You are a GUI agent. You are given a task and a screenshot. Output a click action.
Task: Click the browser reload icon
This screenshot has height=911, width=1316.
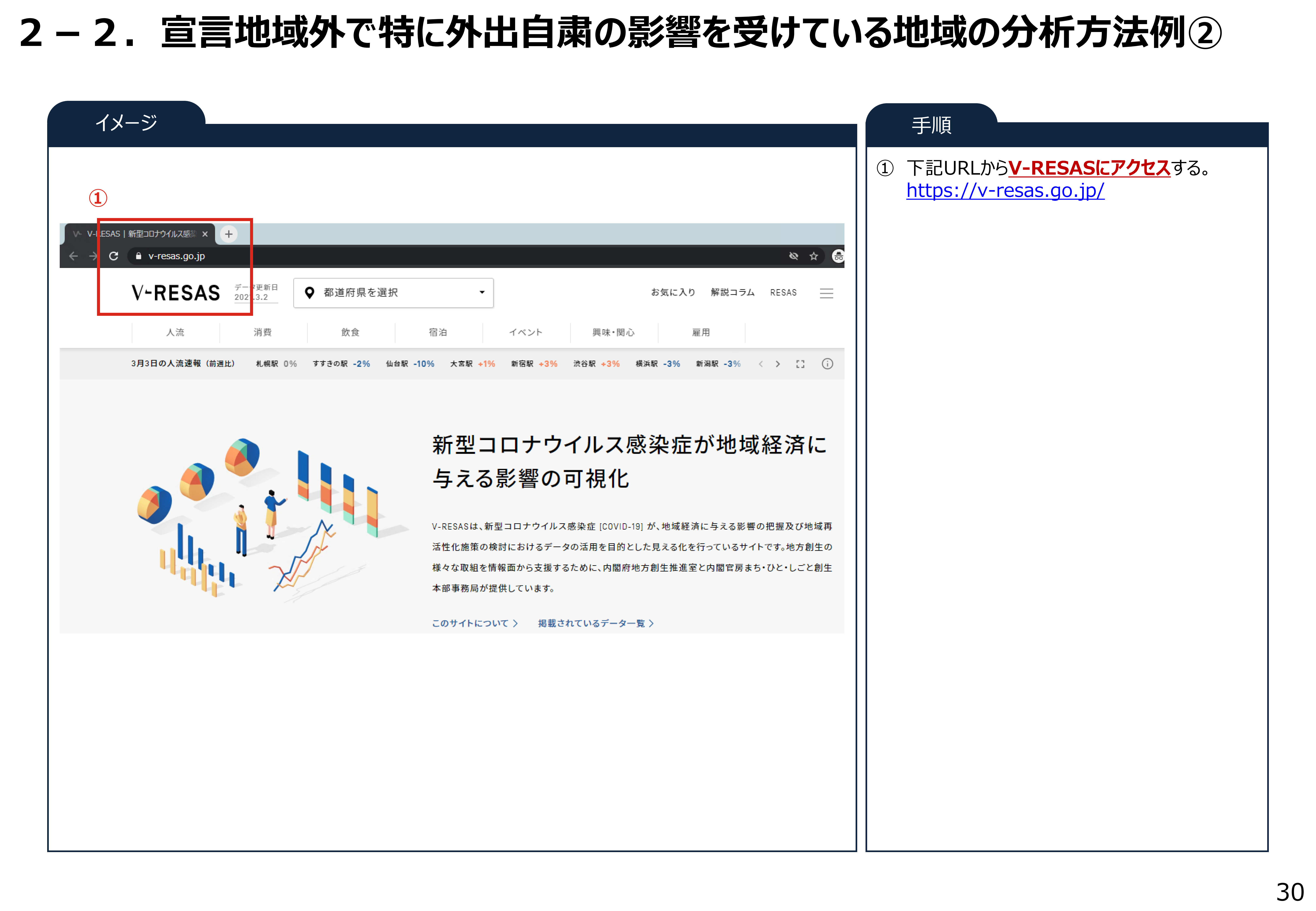coord(114,256)
